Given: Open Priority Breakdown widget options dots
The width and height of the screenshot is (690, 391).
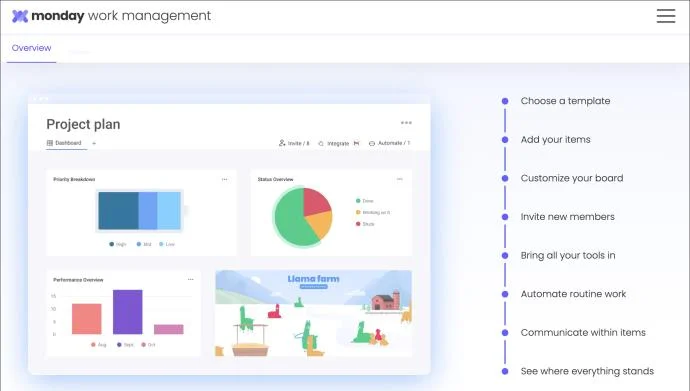Looking at the screenshot, I should point(224,179).
